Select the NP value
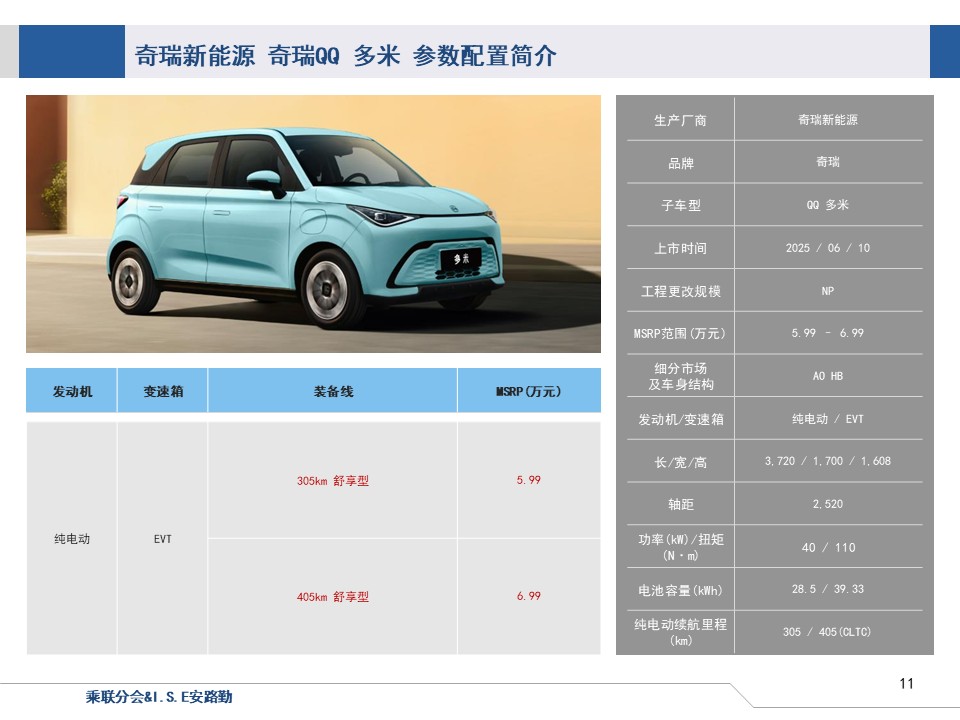The width and height of the screenshot is (960, 720). (x=828, y=291)
